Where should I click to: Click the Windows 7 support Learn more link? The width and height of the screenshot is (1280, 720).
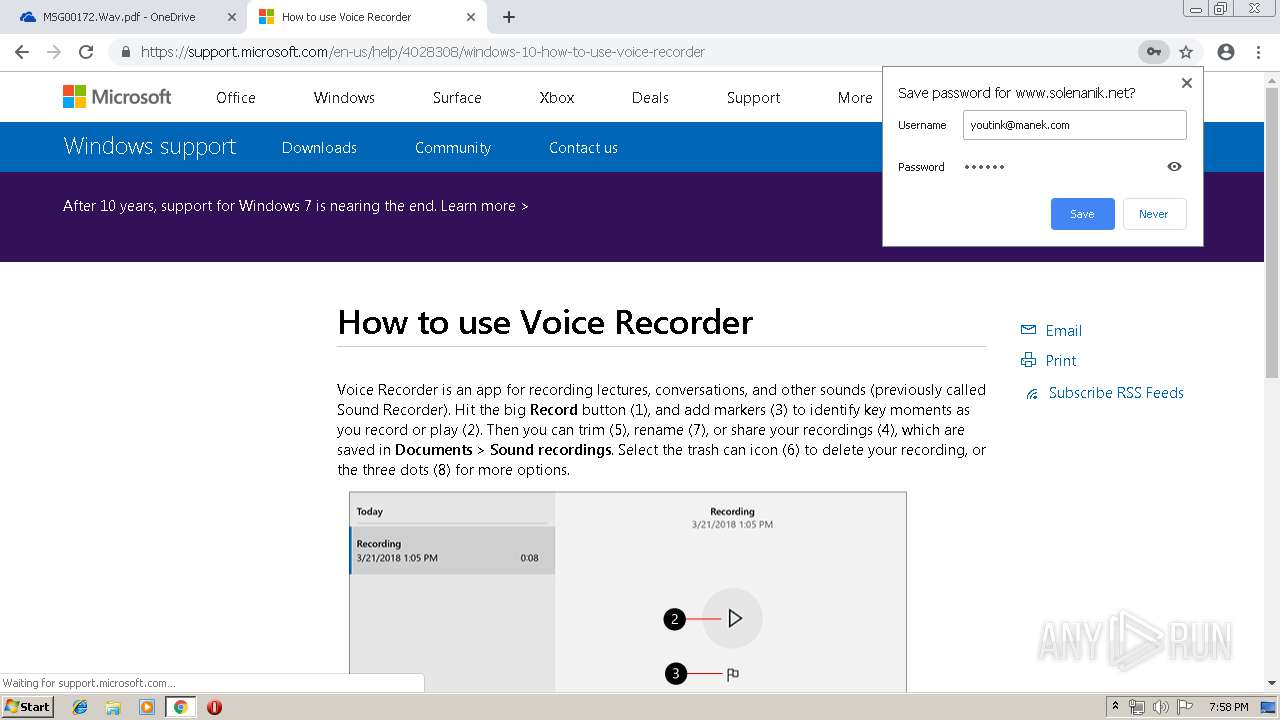[x=484, y=206]
